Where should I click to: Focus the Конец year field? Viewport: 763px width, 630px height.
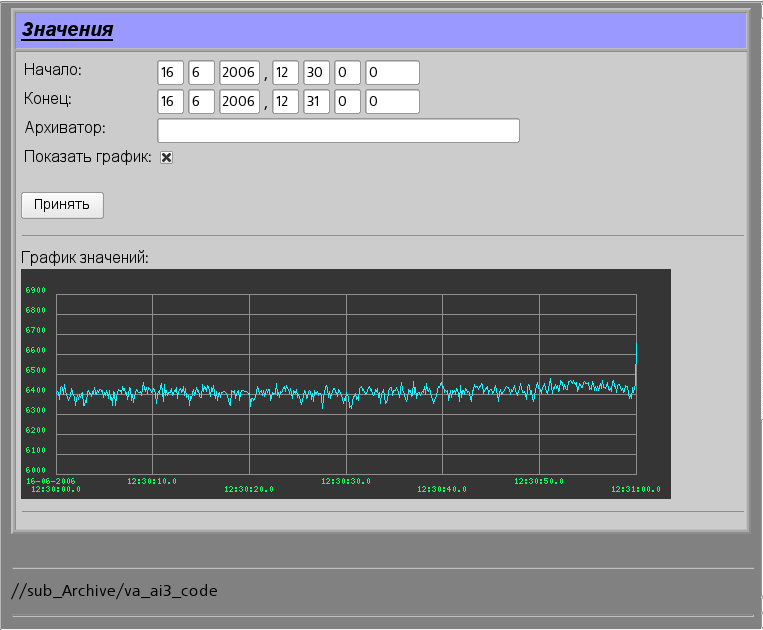tap(239, 102)
